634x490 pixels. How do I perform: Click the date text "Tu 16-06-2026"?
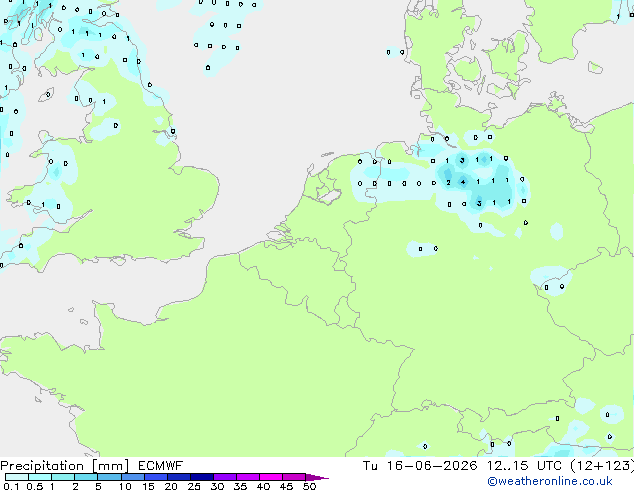coord(420,466)
